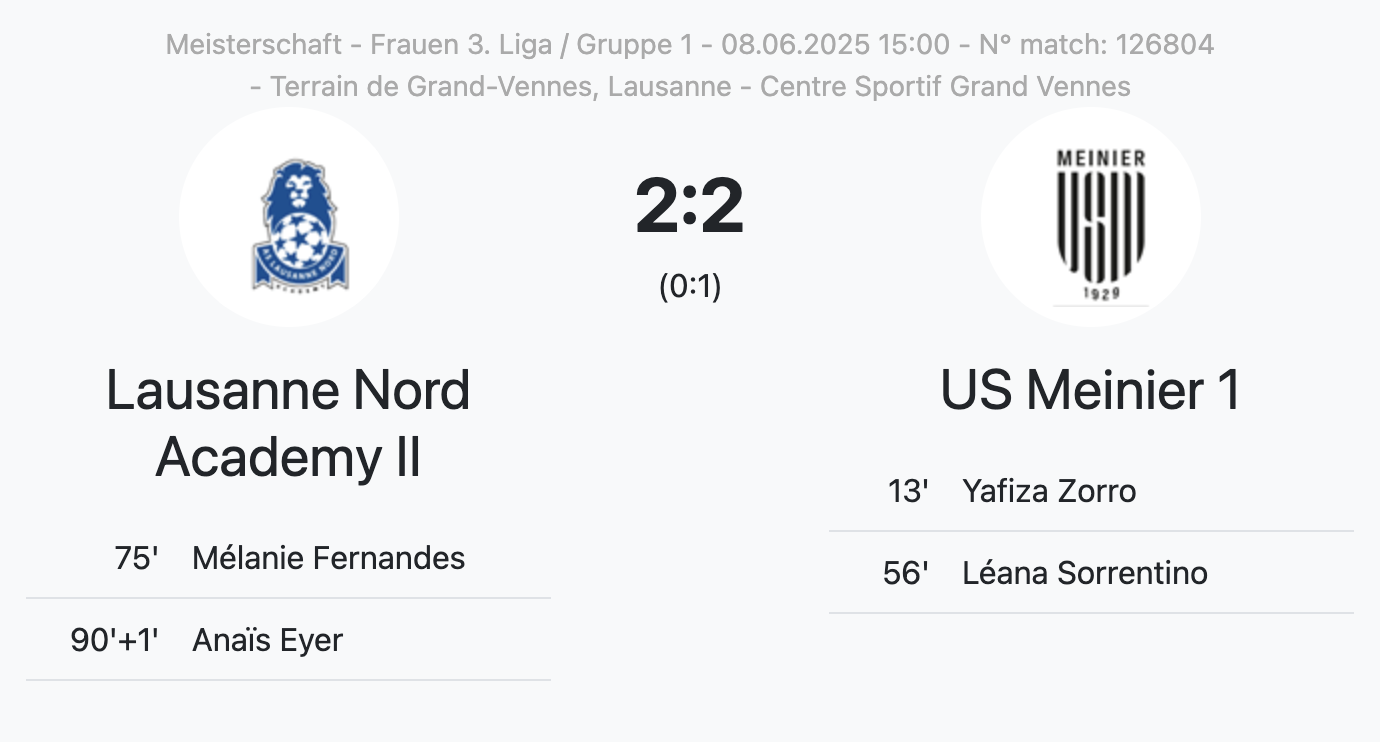
Task: Select scorer Yafiza Zorro
Action: point(1049,491)
